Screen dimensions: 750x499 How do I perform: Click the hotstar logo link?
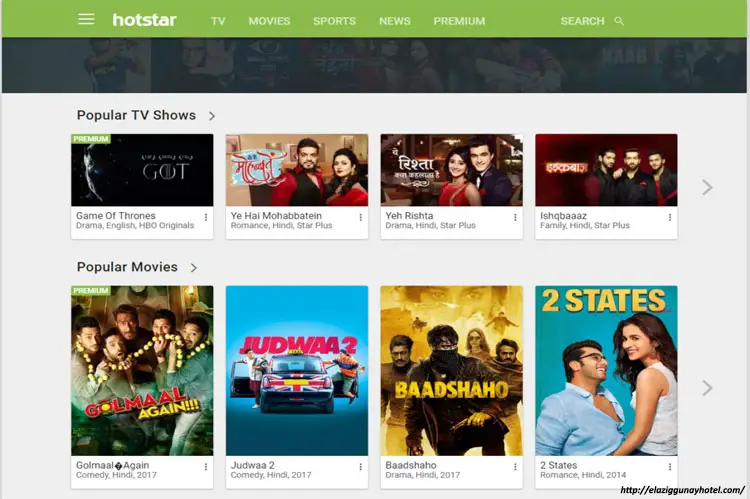(x=144, y=20)
